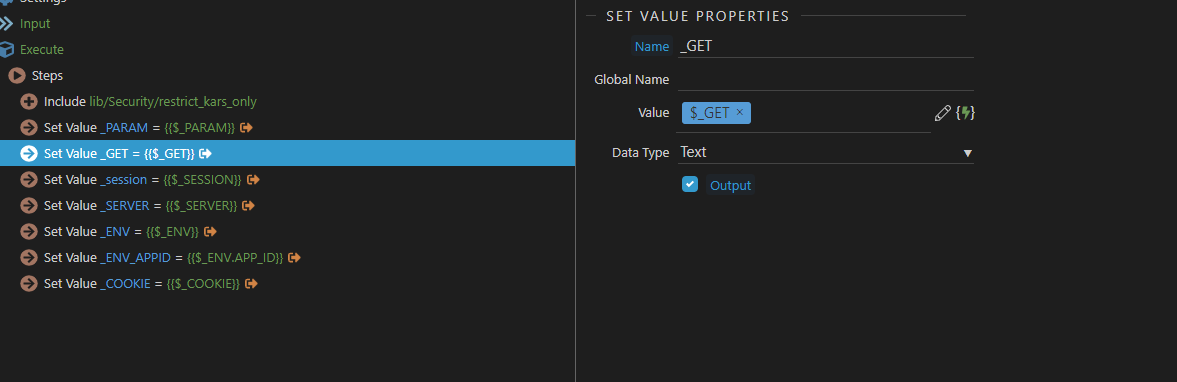Screen dimensions: 1177x382
Task: Click the Name field containing _GET
Action: click(x=826, y=47)
